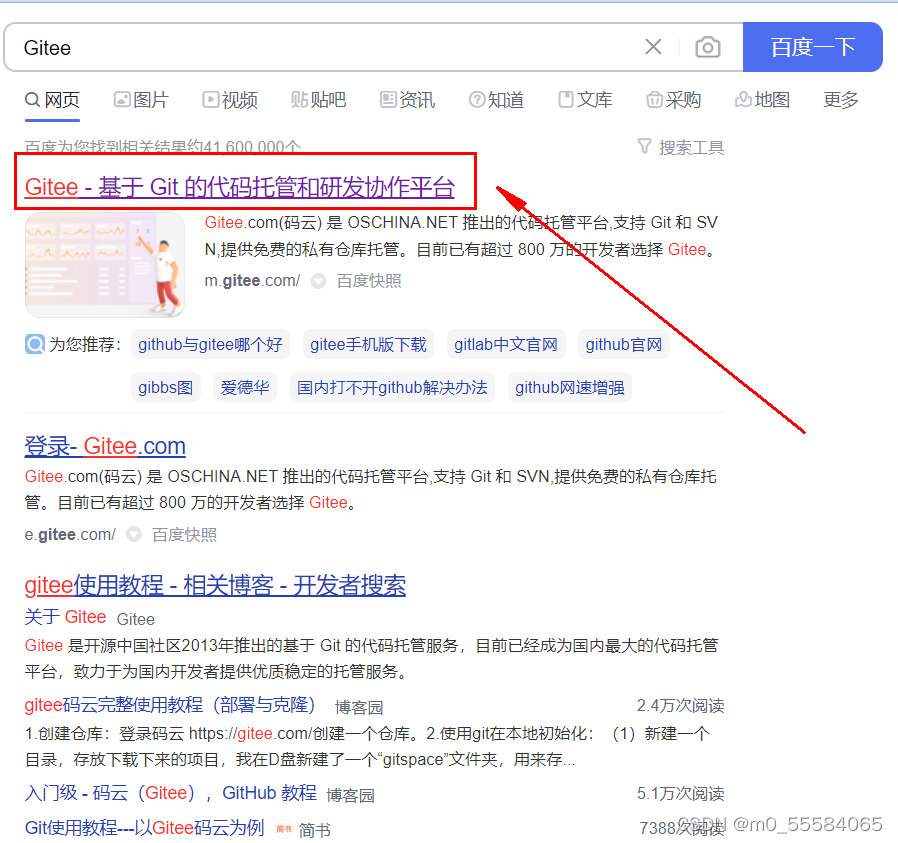Click the 博客园 label after GitHub 教程
The image size is (898, 843).
[350, 795]
